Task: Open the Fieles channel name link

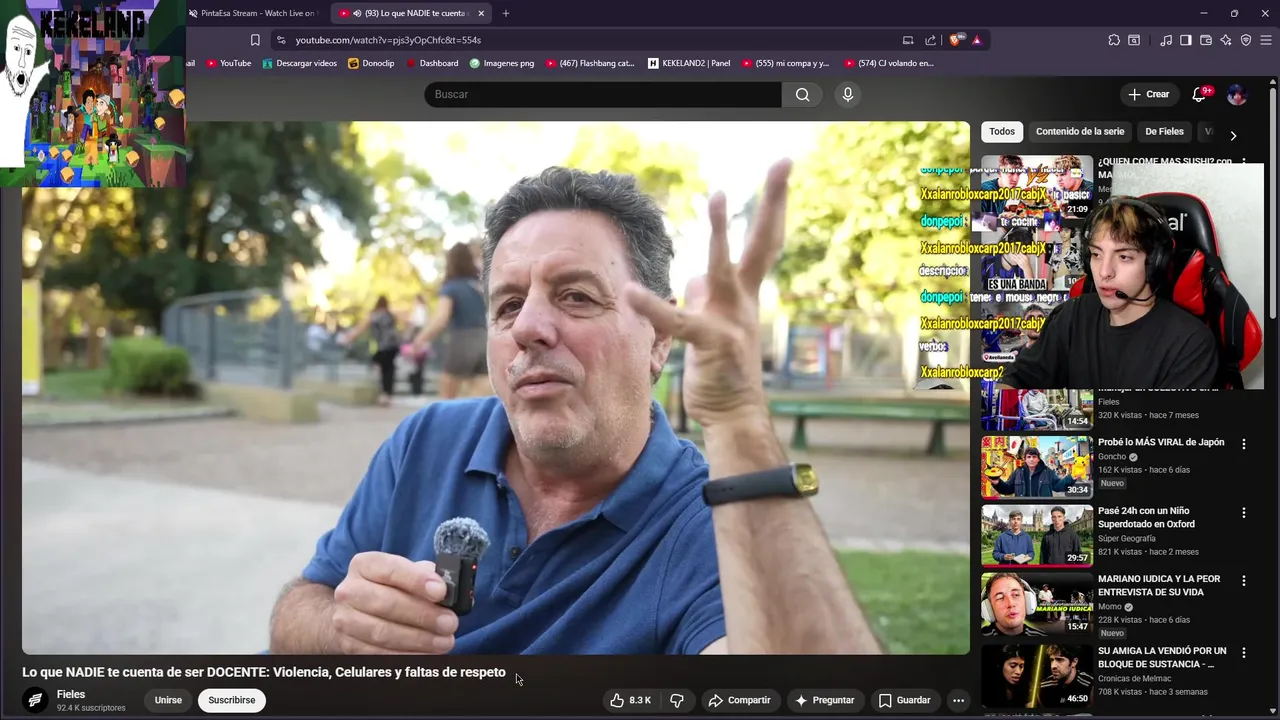Action: (x=71, y=694)
